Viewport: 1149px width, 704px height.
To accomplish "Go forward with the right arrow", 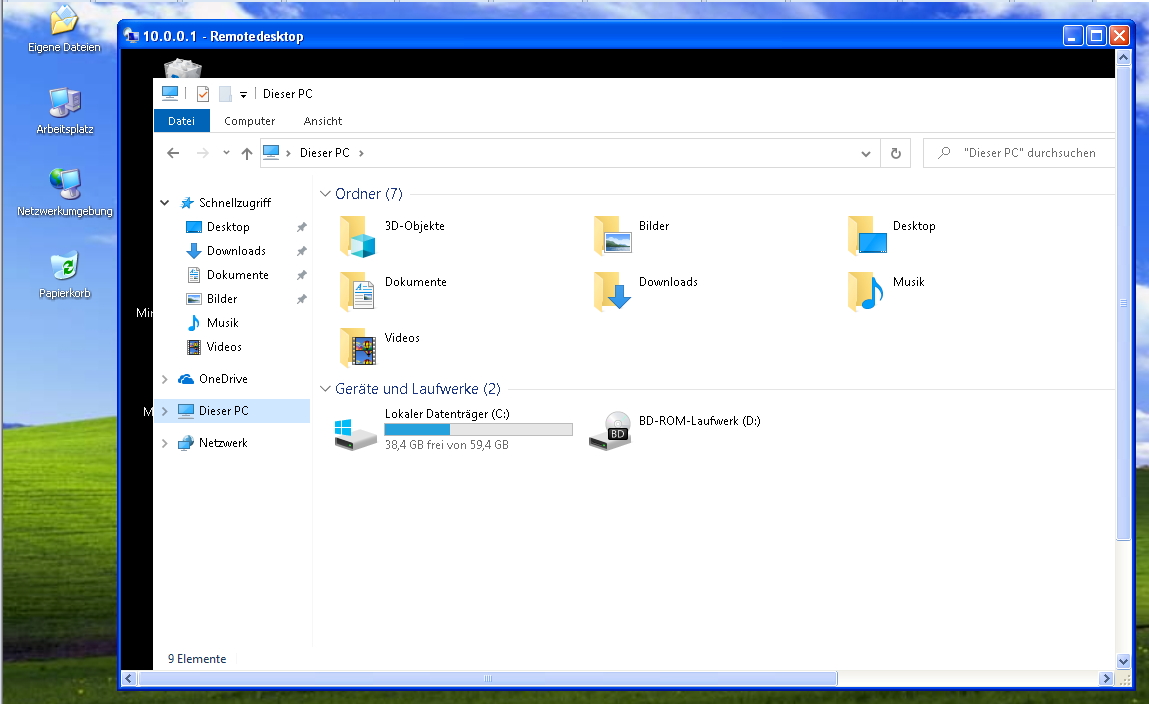I will click(x=203, y=153).
